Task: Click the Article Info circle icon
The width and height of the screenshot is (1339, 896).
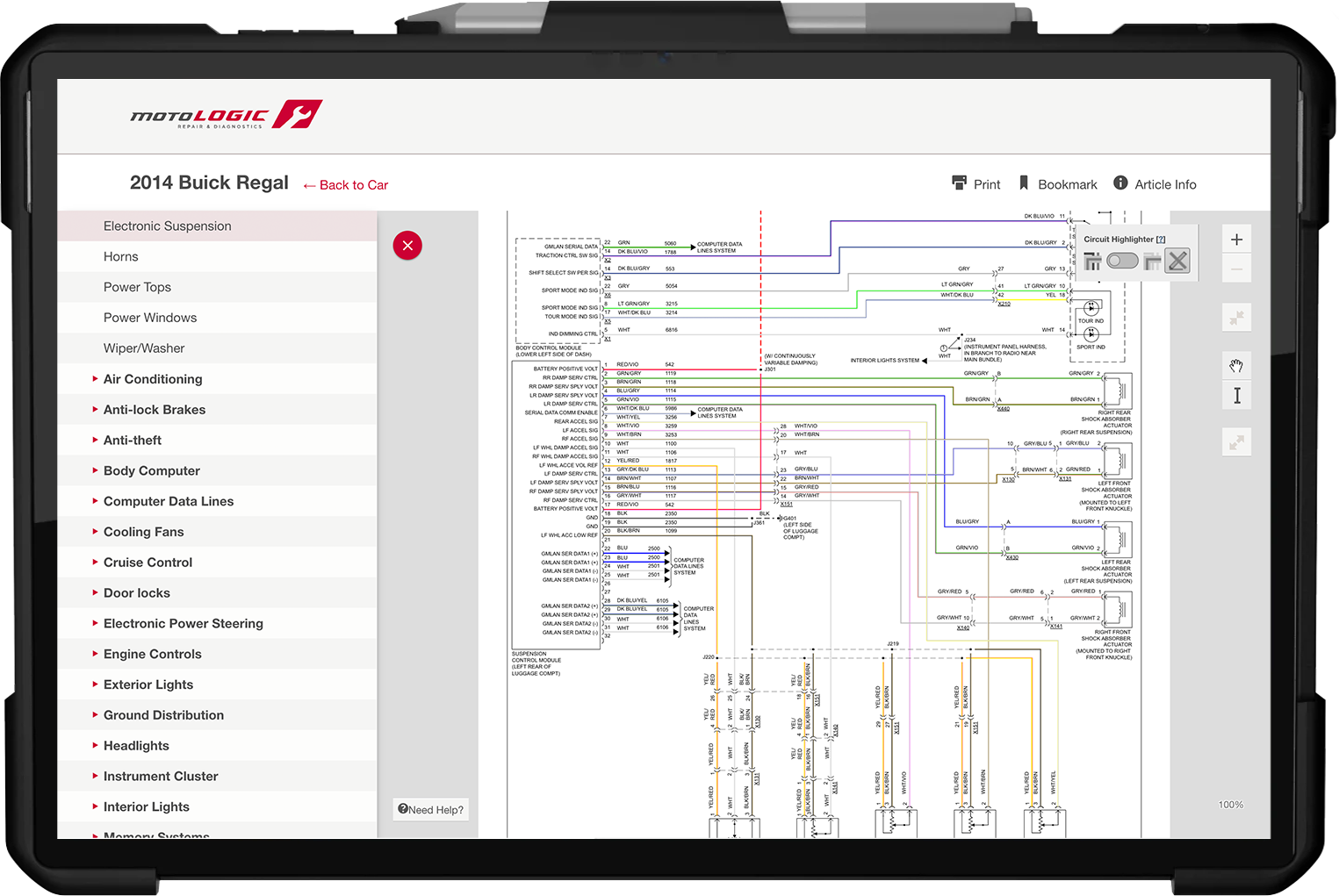Action: coord(1120,183)
